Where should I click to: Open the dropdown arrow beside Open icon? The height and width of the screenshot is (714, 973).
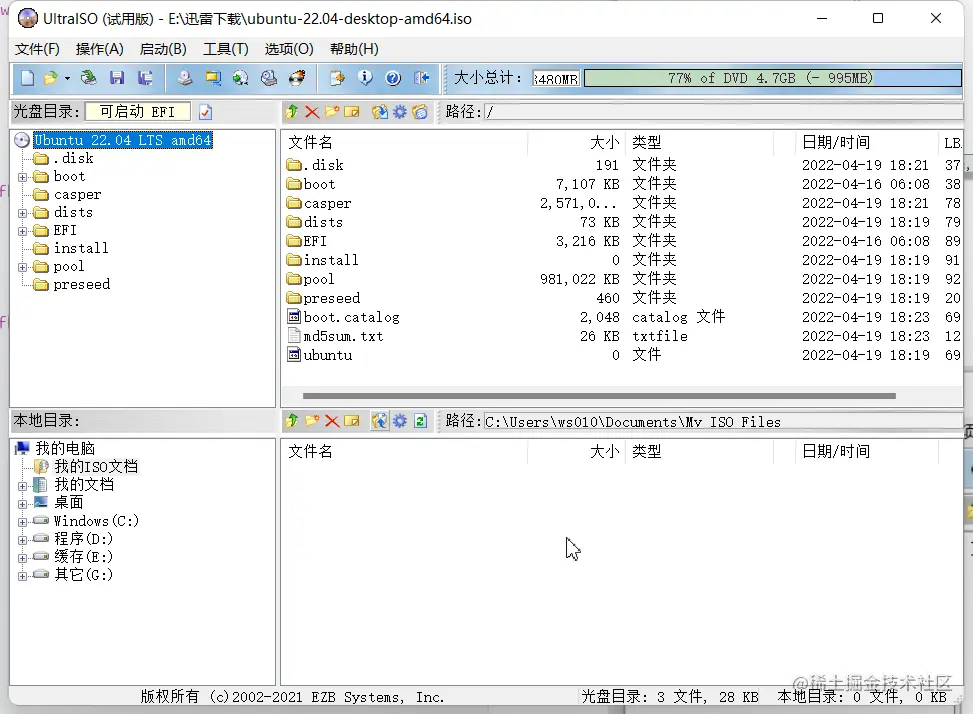67,78
